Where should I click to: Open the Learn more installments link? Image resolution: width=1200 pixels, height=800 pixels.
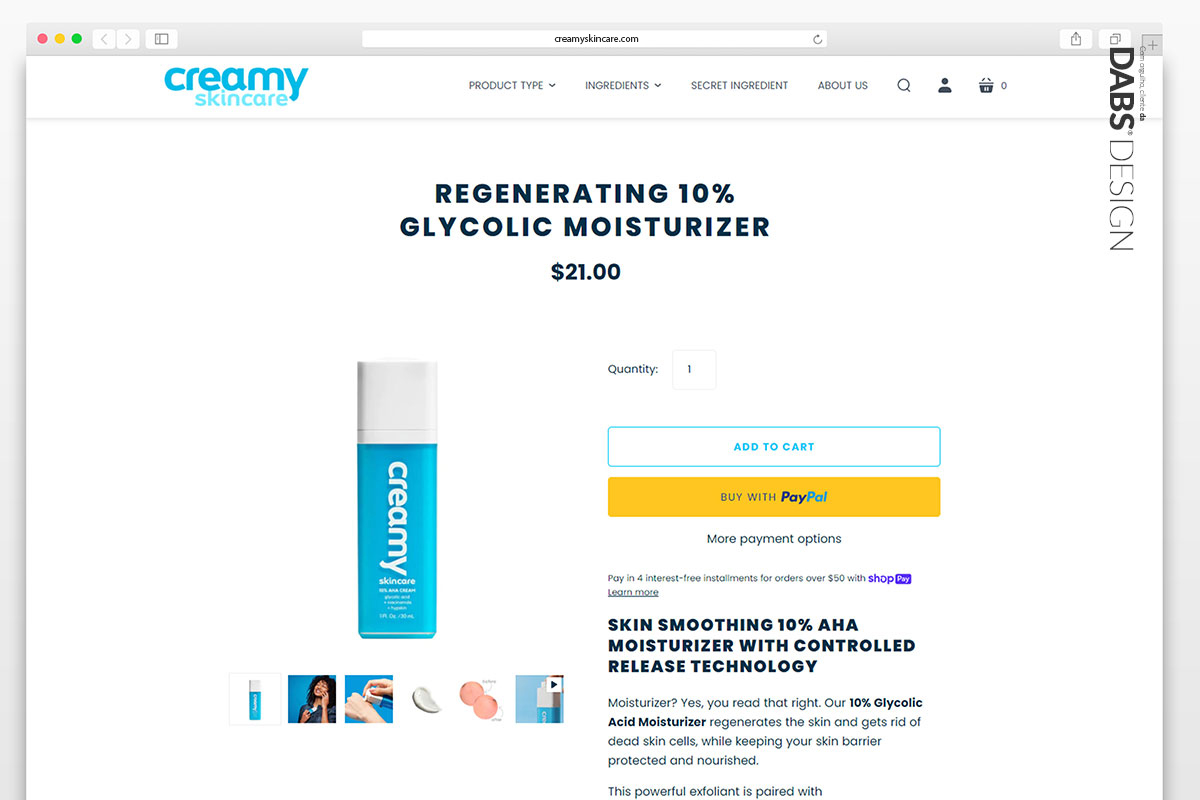(633, 593)
